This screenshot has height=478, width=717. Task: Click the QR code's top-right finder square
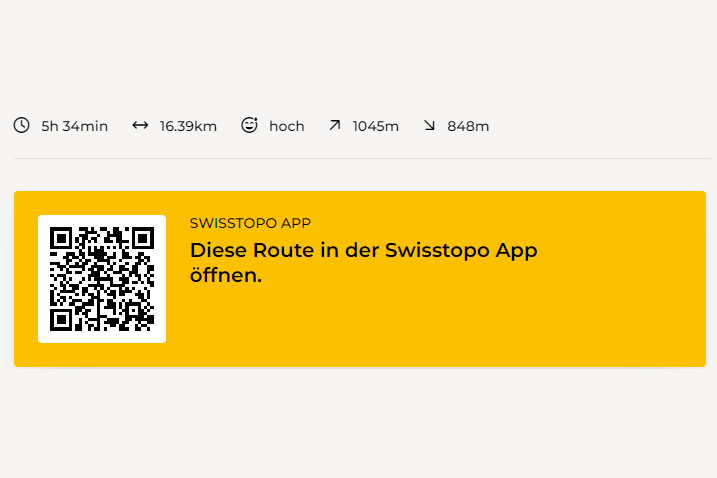(x=142, y=238)
